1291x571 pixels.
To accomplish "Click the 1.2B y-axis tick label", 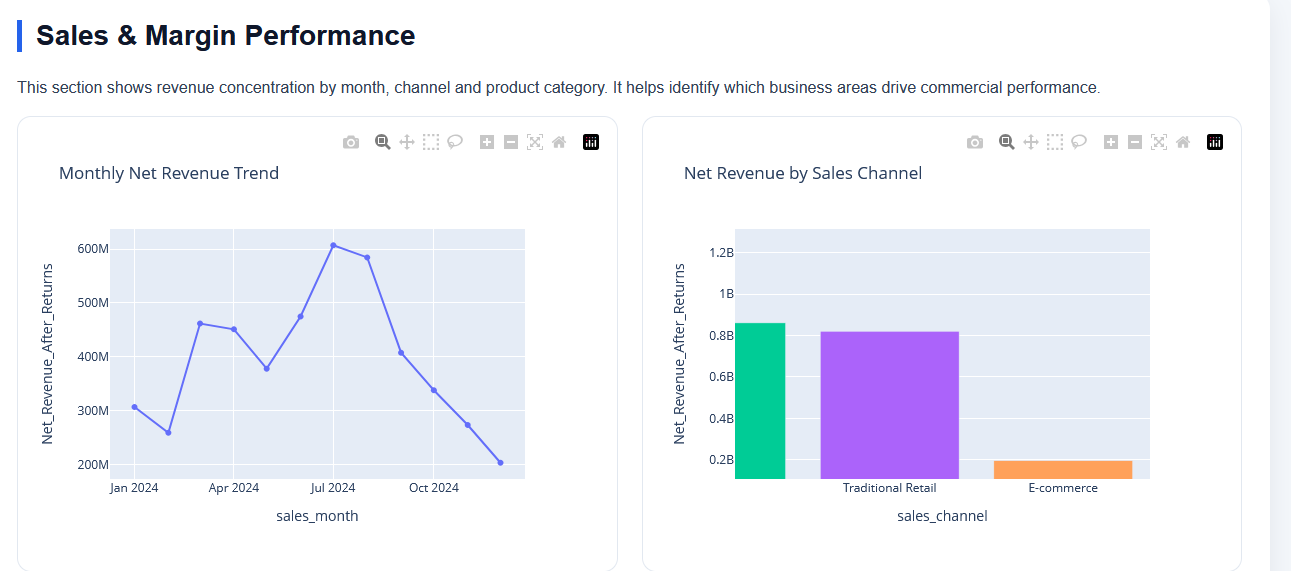I will click(x=721, y=253).
